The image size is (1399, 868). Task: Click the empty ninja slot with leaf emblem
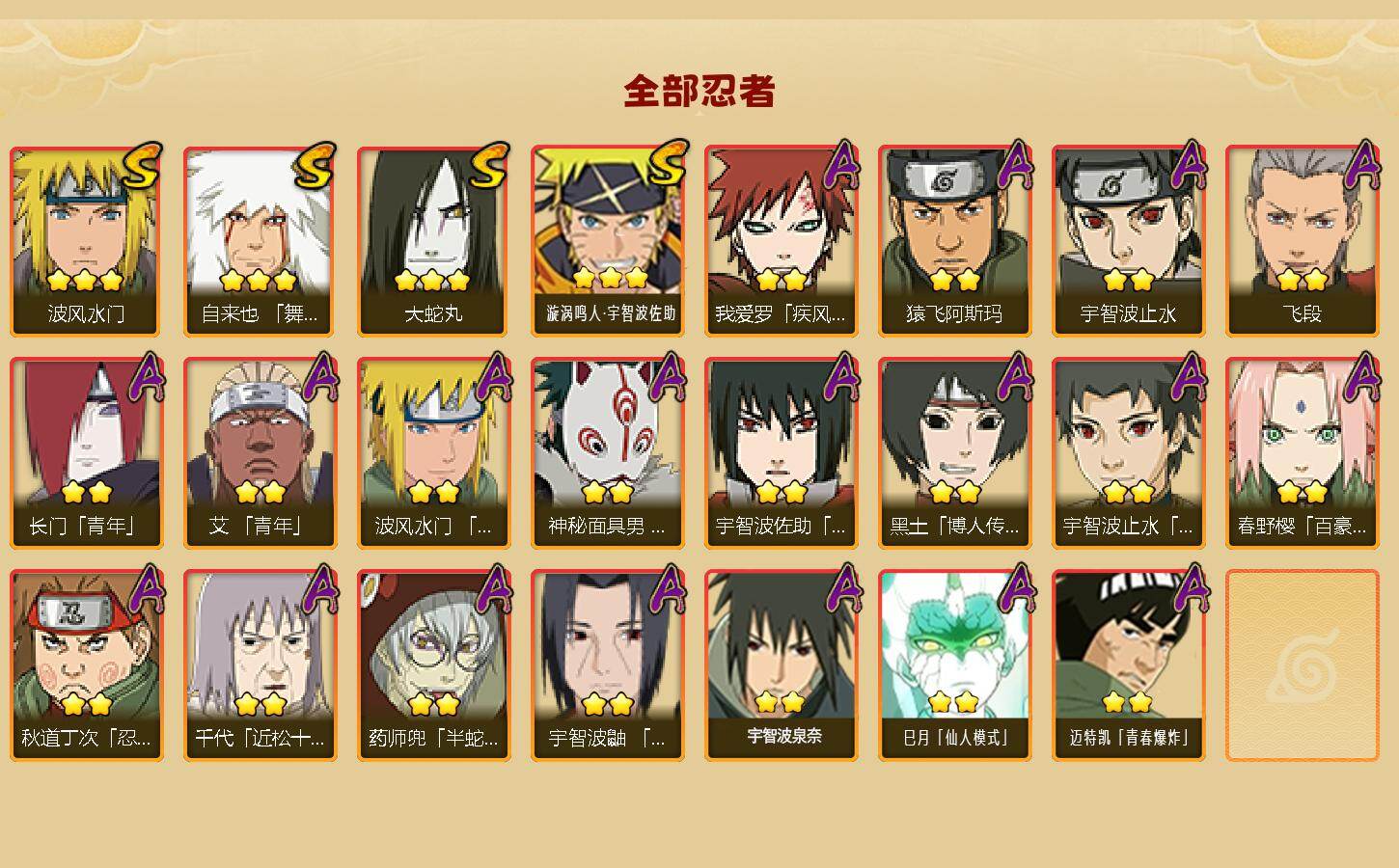1302,665
